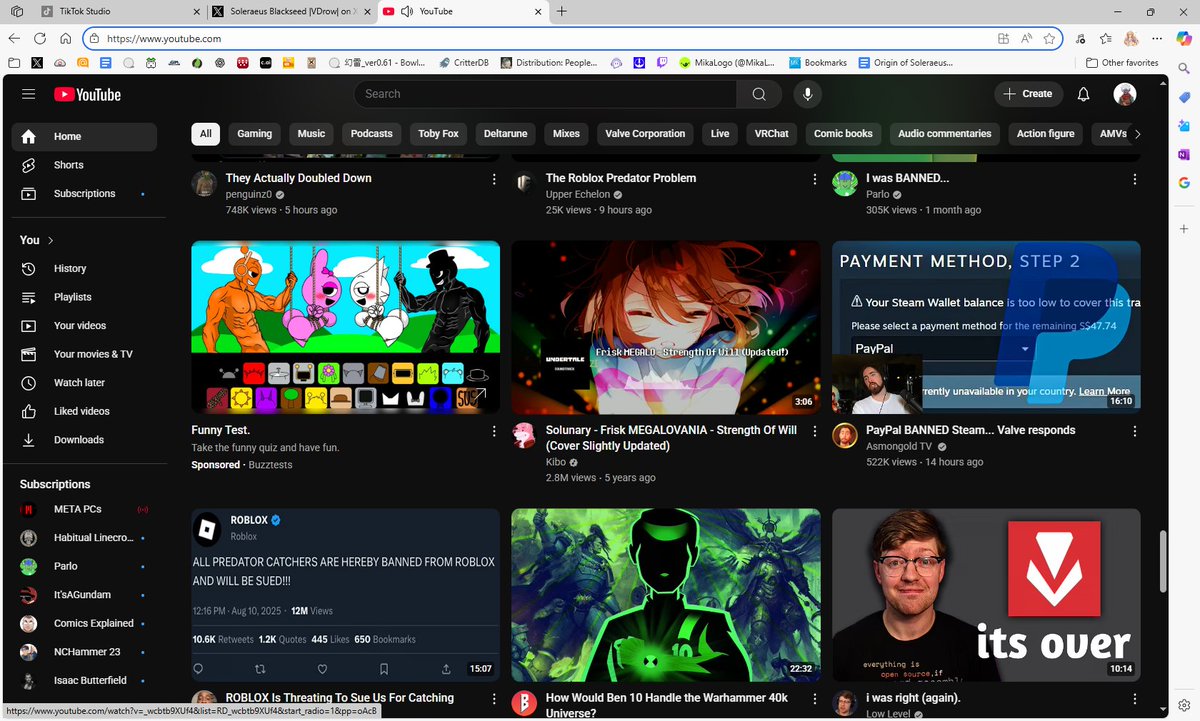Screen dimensions: 1200x721
Task: Select the VRChat chip
Action: pos(772,134)
